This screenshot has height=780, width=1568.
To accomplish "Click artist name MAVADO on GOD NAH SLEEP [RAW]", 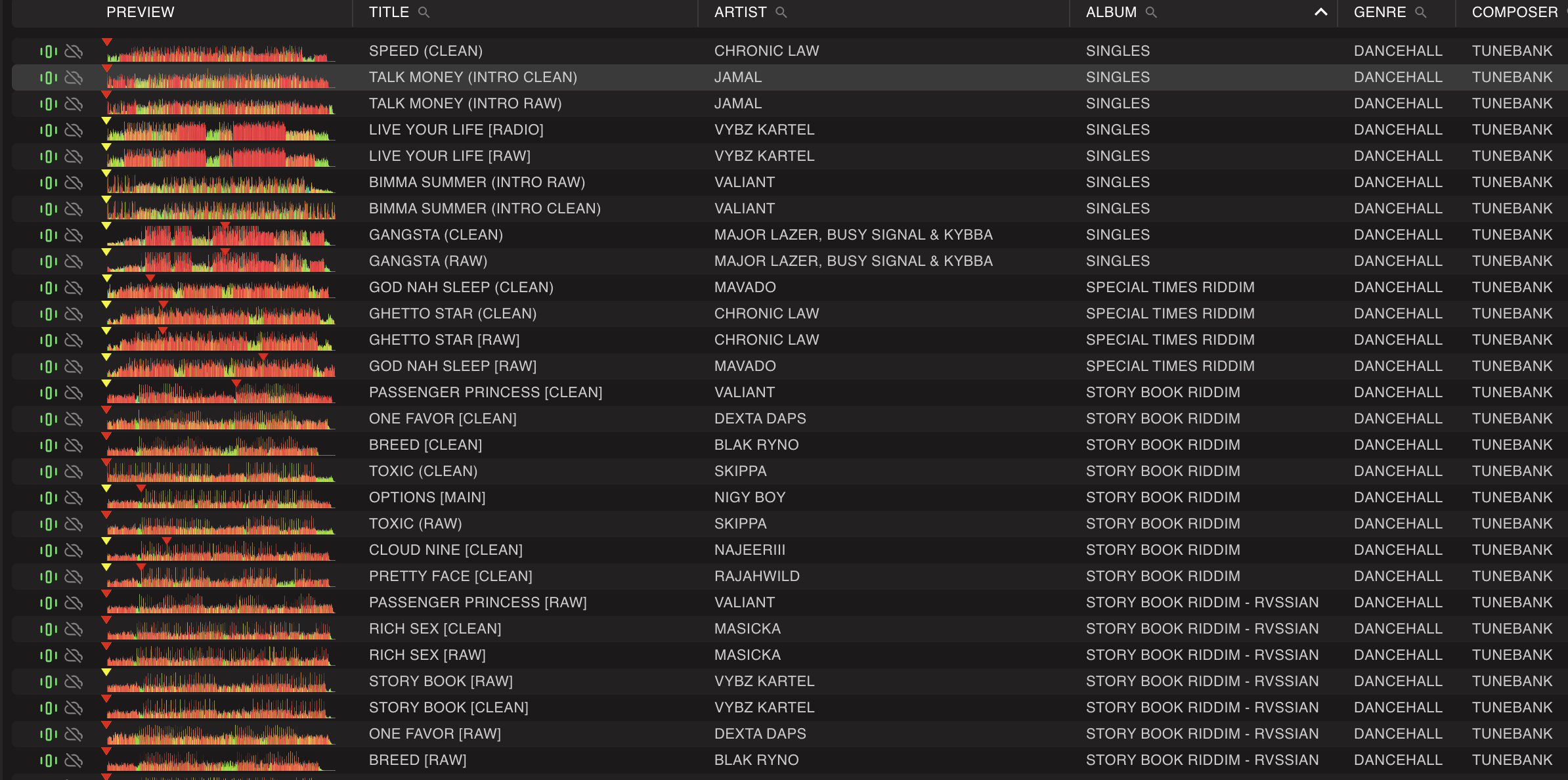I will 745,366.
